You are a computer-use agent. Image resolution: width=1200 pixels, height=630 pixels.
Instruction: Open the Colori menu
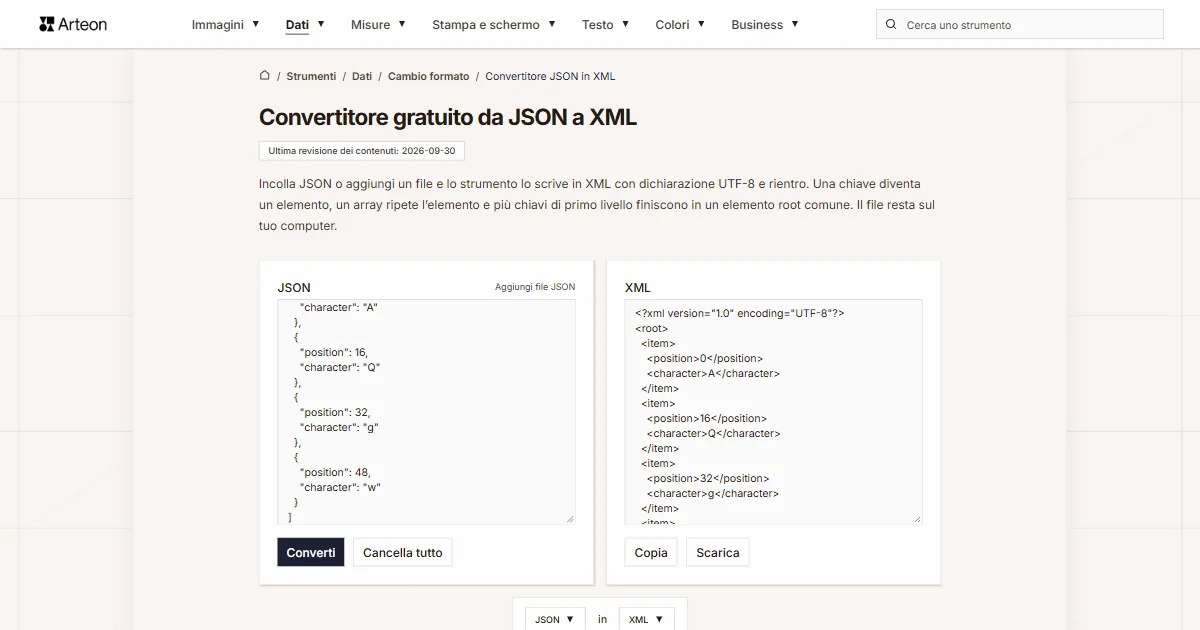(680, 24)
